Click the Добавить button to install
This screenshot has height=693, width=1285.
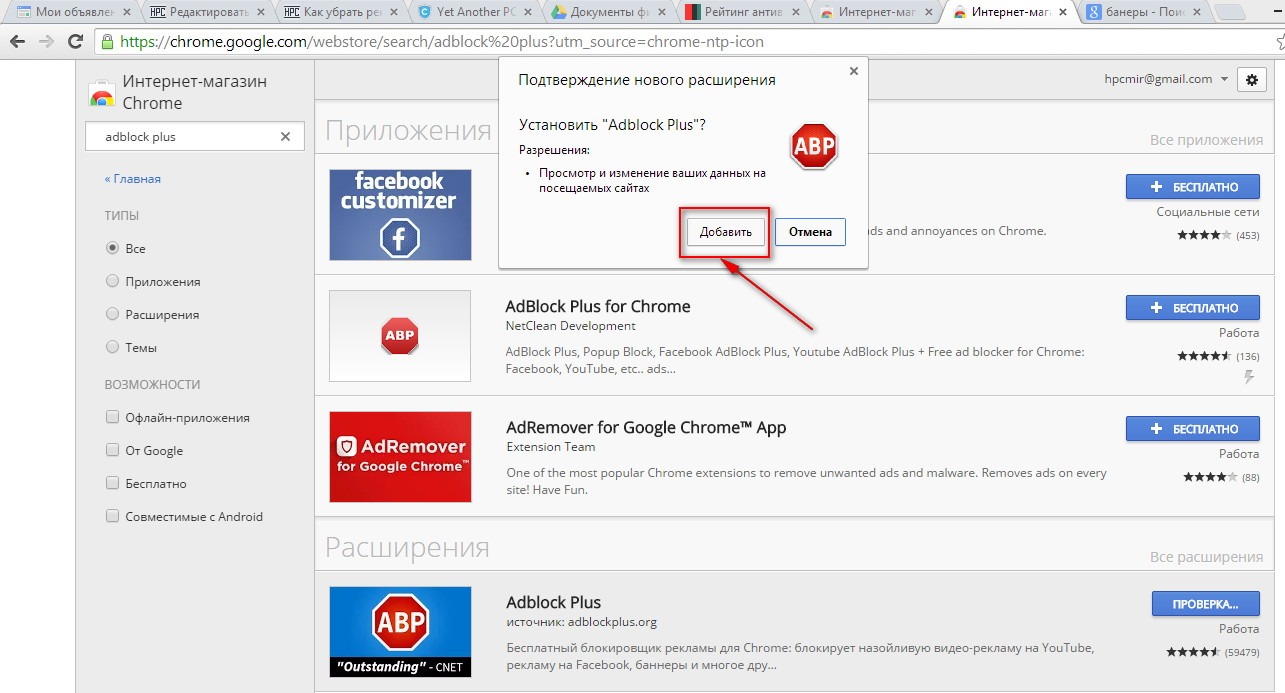coord(725,232)
